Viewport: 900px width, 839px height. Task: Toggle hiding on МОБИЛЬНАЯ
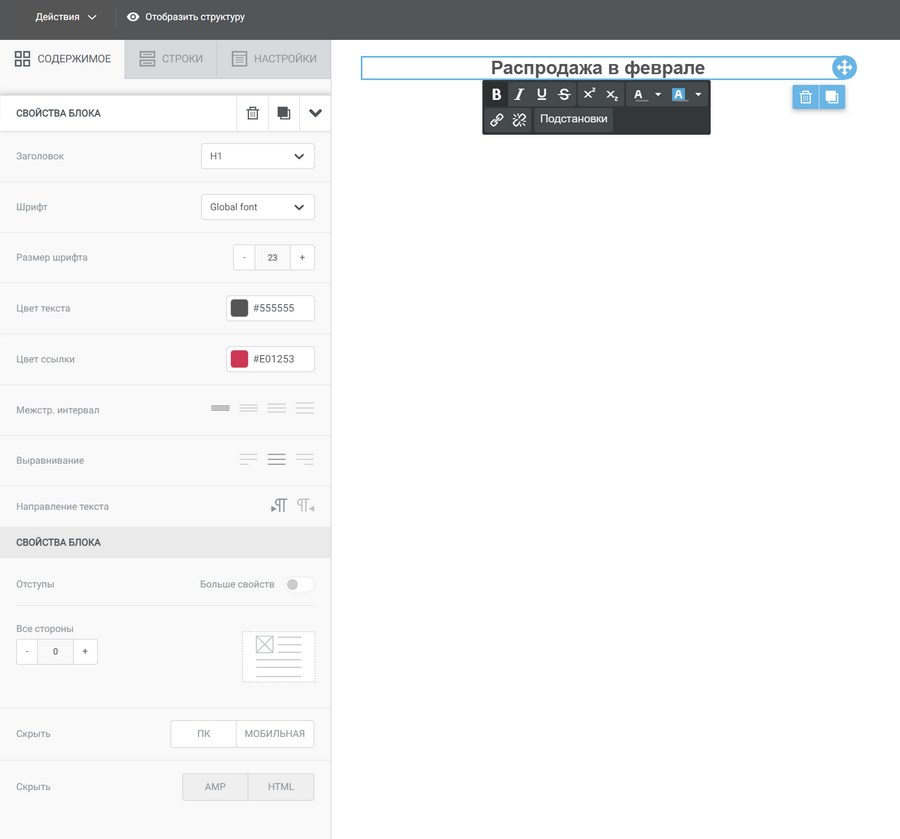tap(275, 734)
